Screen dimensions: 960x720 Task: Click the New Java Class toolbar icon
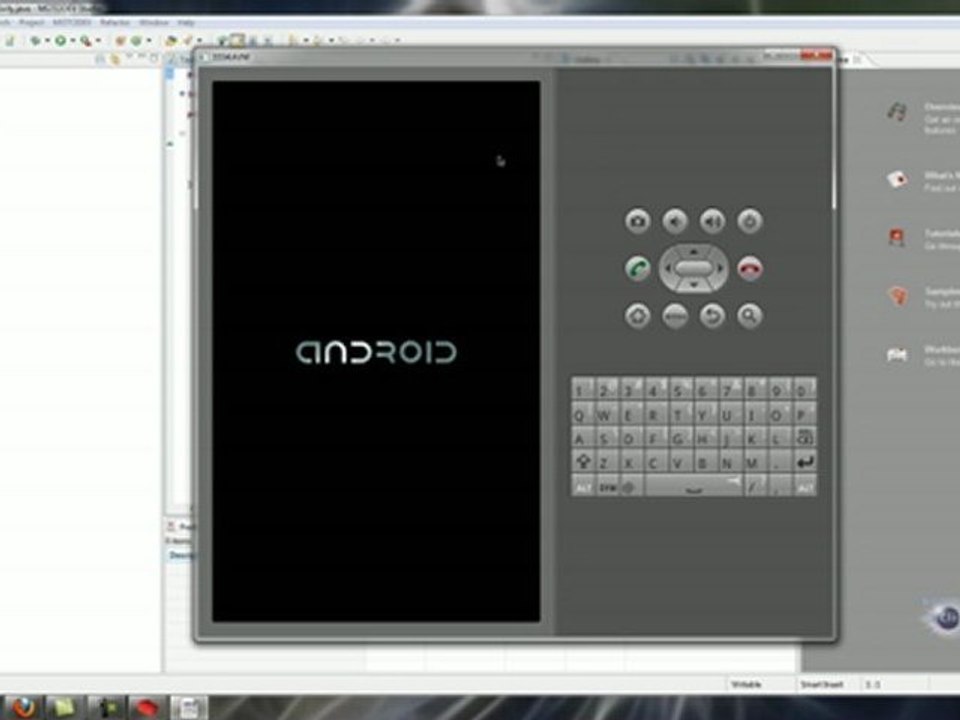point(136,40)
